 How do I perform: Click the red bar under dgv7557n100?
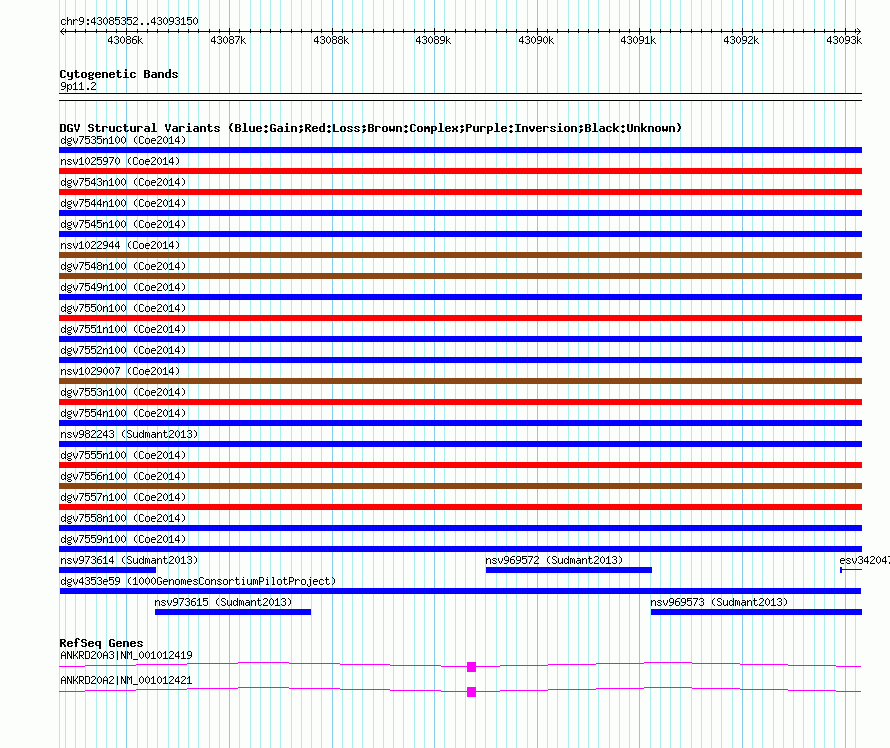[460, 507]
